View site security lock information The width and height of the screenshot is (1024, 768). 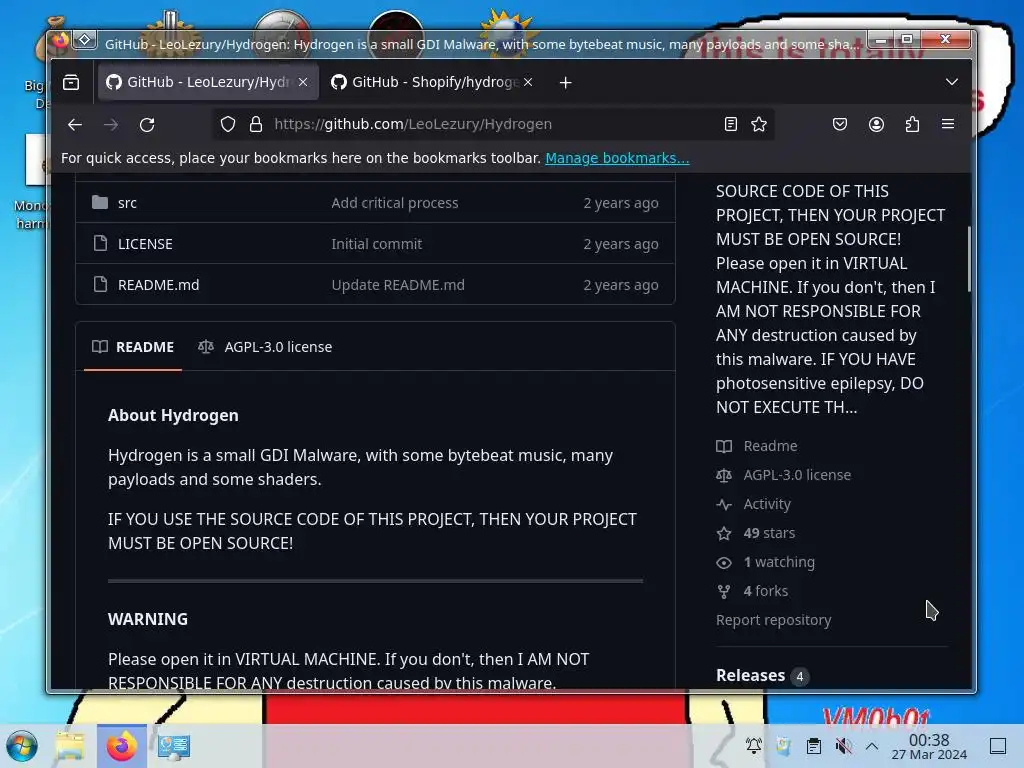pyautogui.click(x=256, y=124)
